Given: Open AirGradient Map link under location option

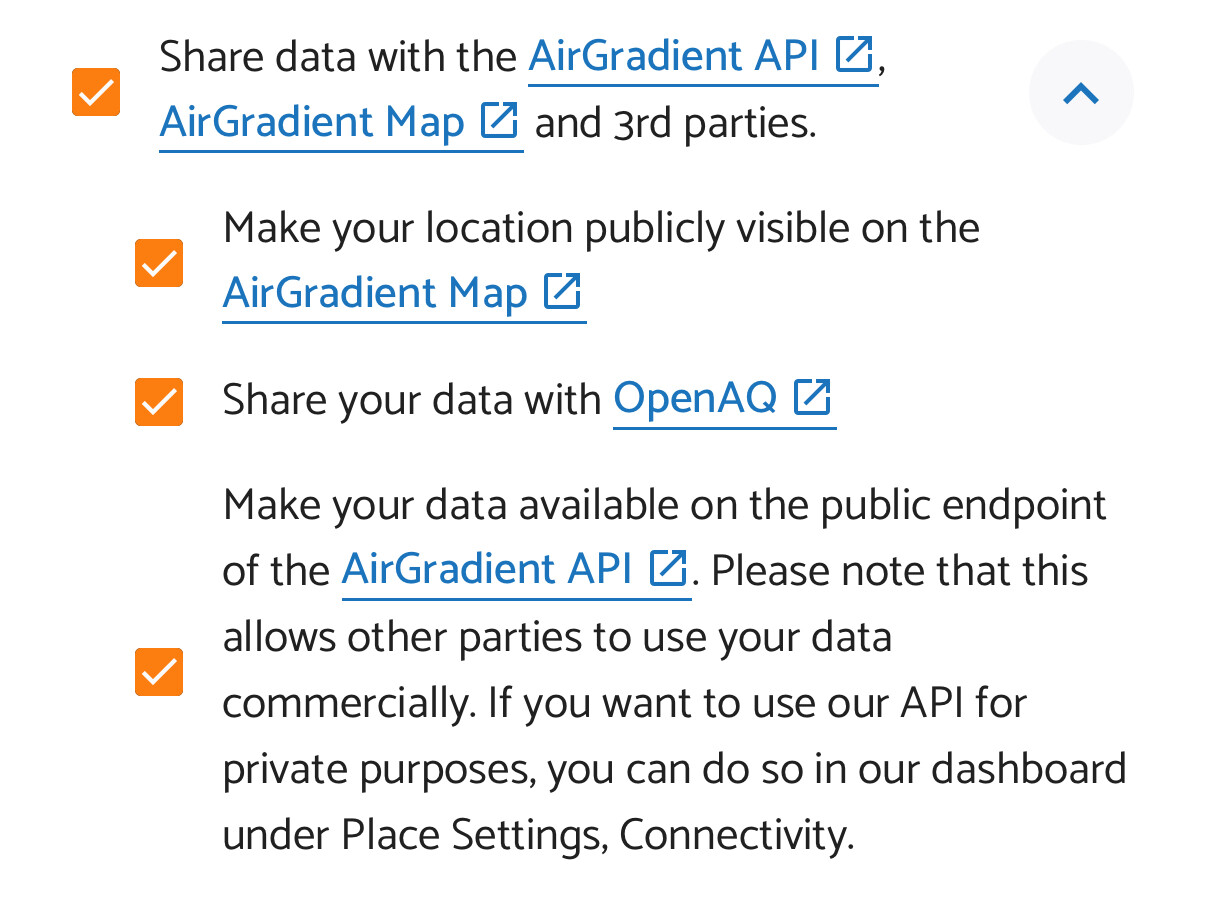Looking at the screenshot, I should (403, 294).
